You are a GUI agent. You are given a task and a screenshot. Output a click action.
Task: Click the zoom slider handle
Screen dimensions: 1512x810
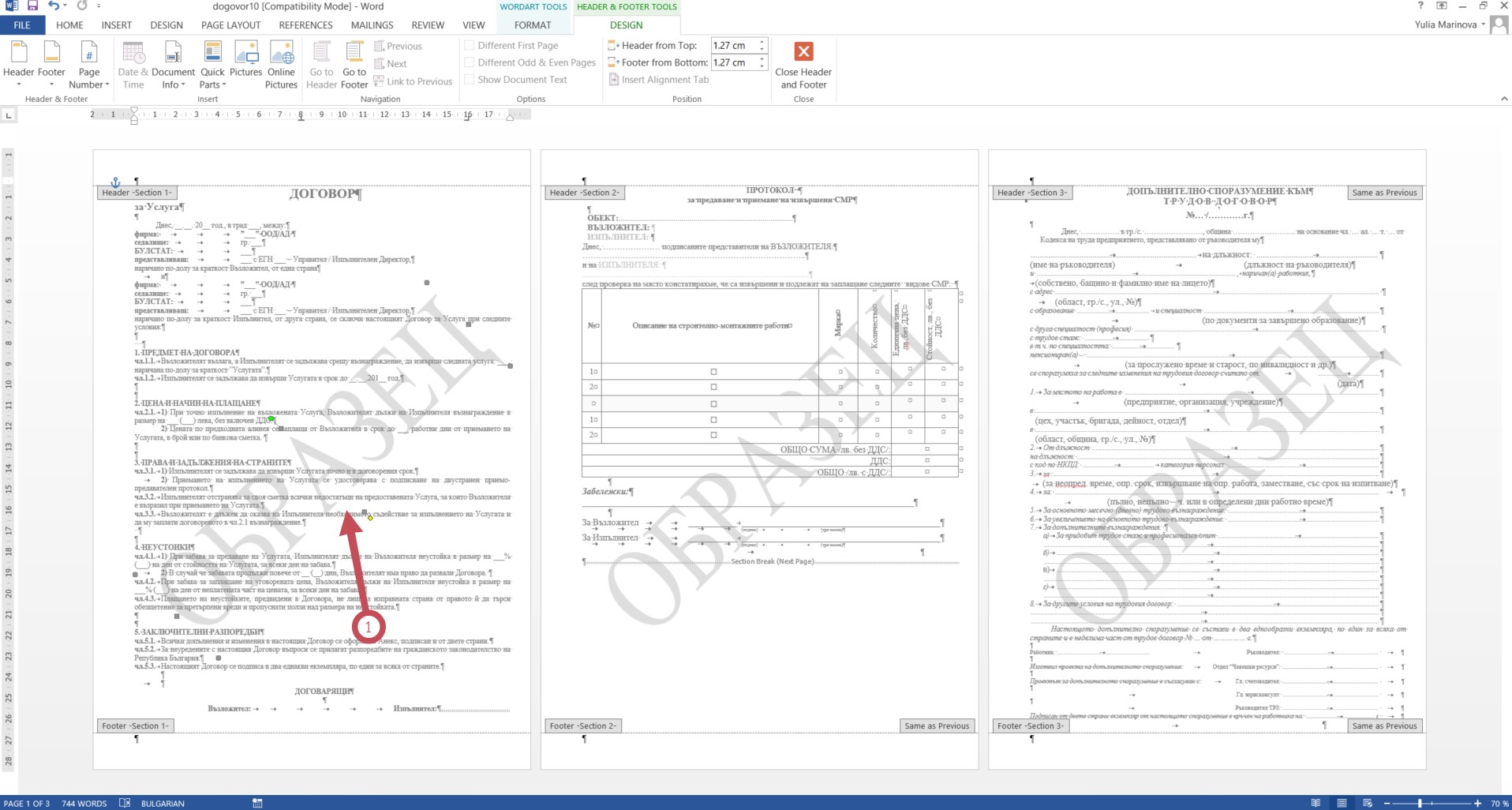pyautogui.click(x=1420, y=803)
